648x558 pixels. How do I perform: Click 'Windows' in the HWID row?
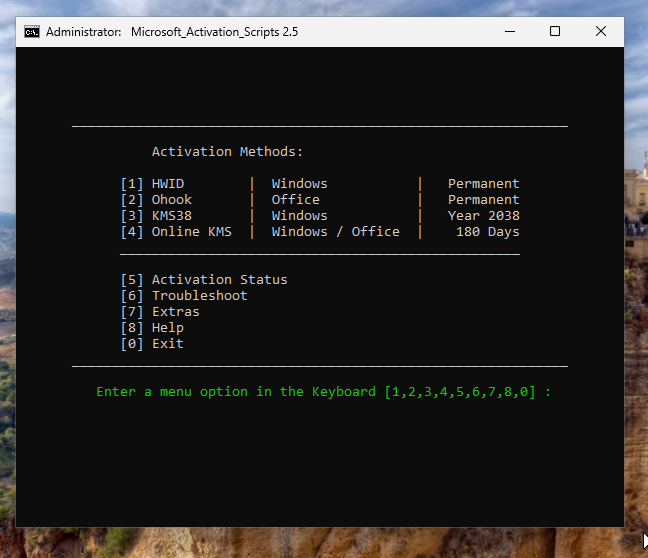(300, 184)
